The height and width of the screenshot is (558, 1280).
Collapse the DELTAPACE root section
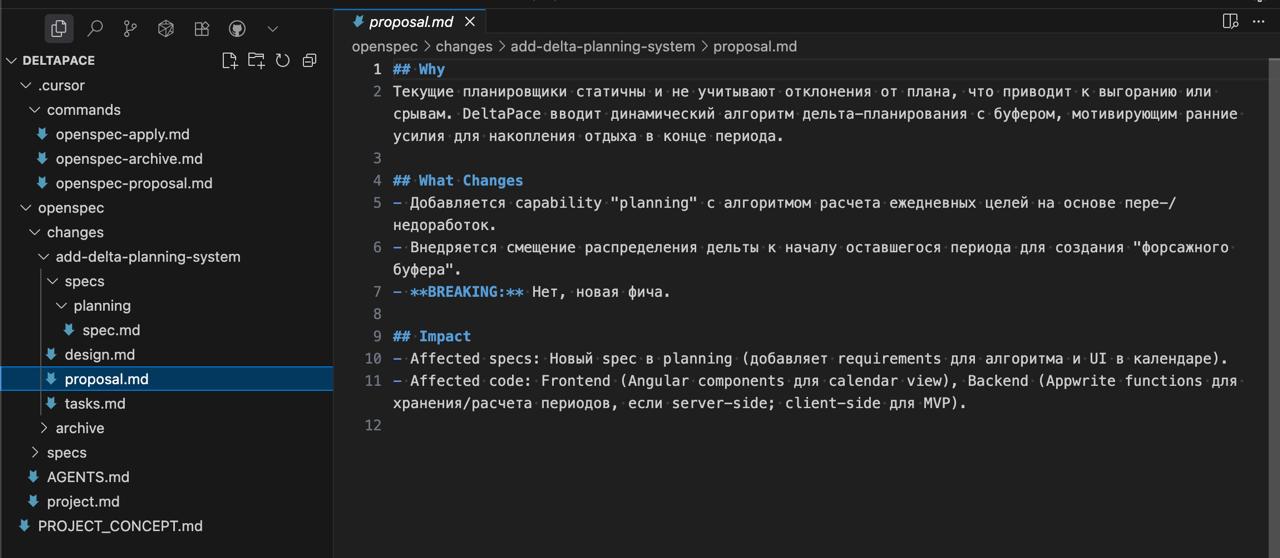[12, 60]
